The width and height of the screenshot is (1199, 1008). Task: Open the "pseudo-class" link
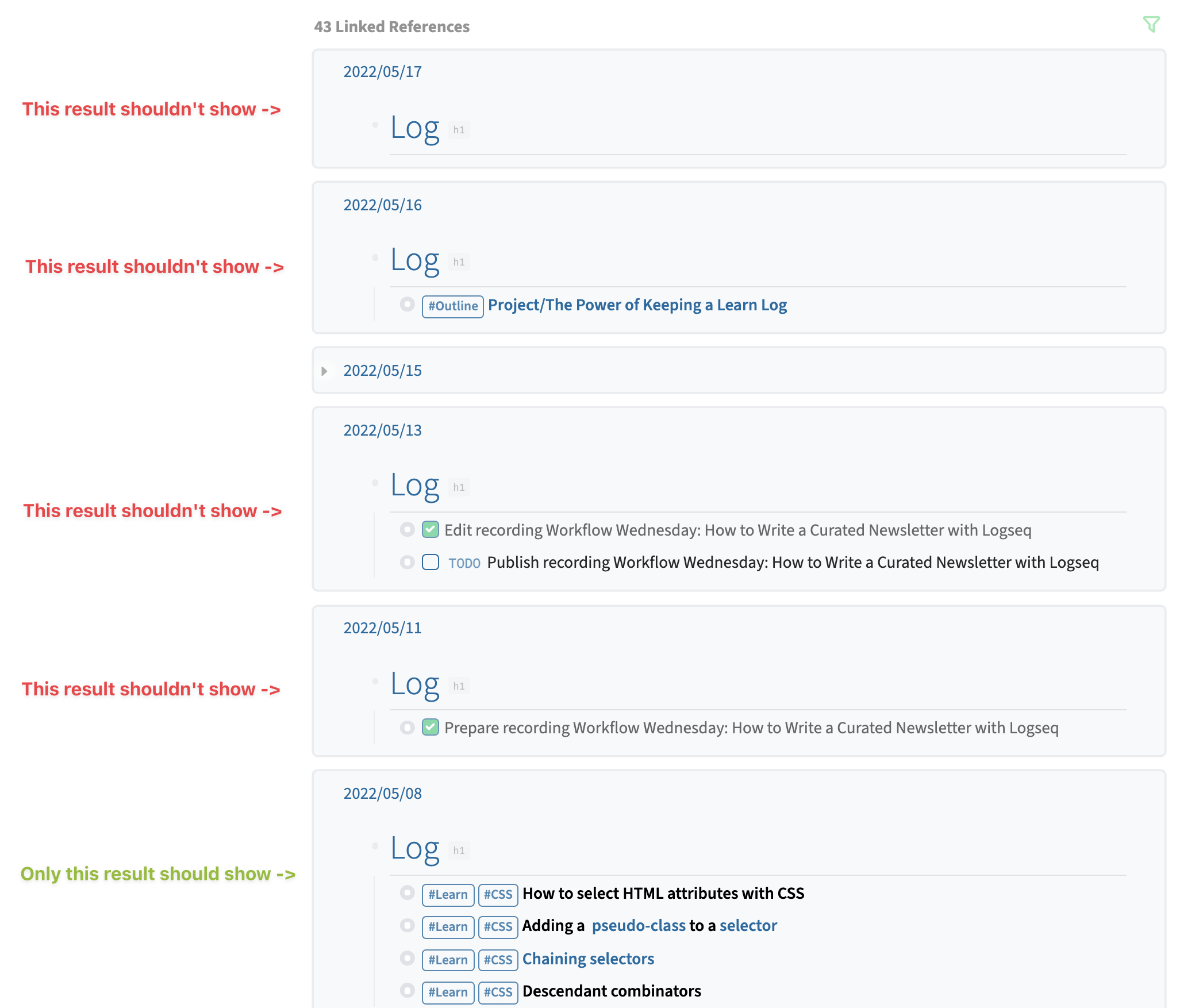[x=638, y=926]
